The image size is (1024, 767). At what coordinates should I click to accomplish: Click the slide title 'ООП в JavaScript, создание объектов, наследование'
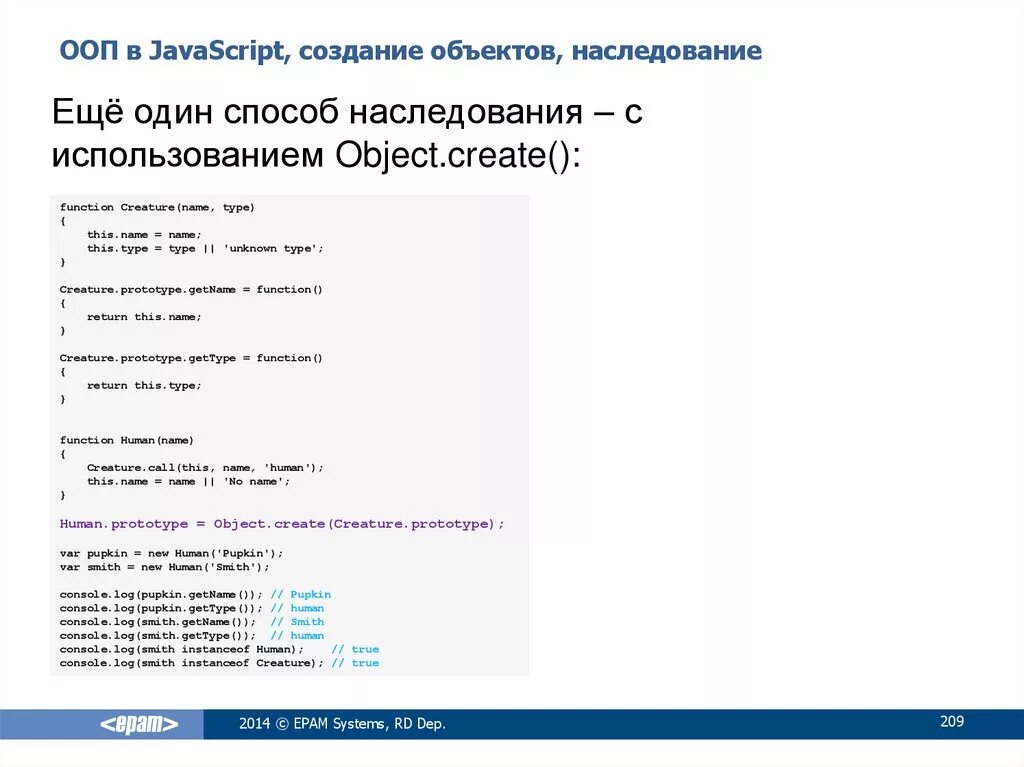(x=410, y=51)
